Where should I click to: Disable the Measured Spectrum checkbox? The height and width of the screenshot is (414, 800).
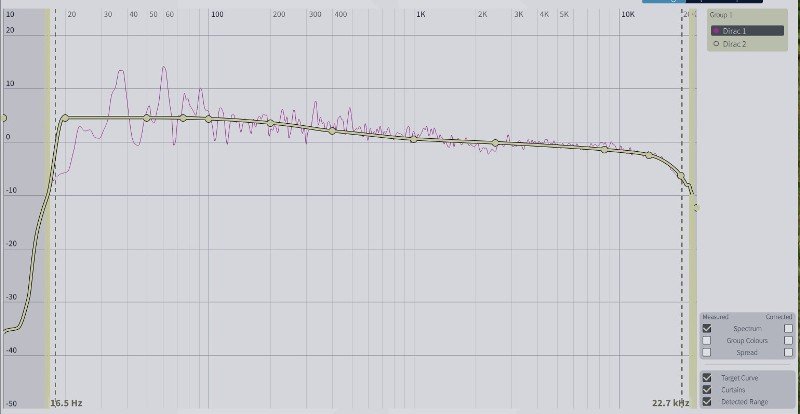pos(707,328)
